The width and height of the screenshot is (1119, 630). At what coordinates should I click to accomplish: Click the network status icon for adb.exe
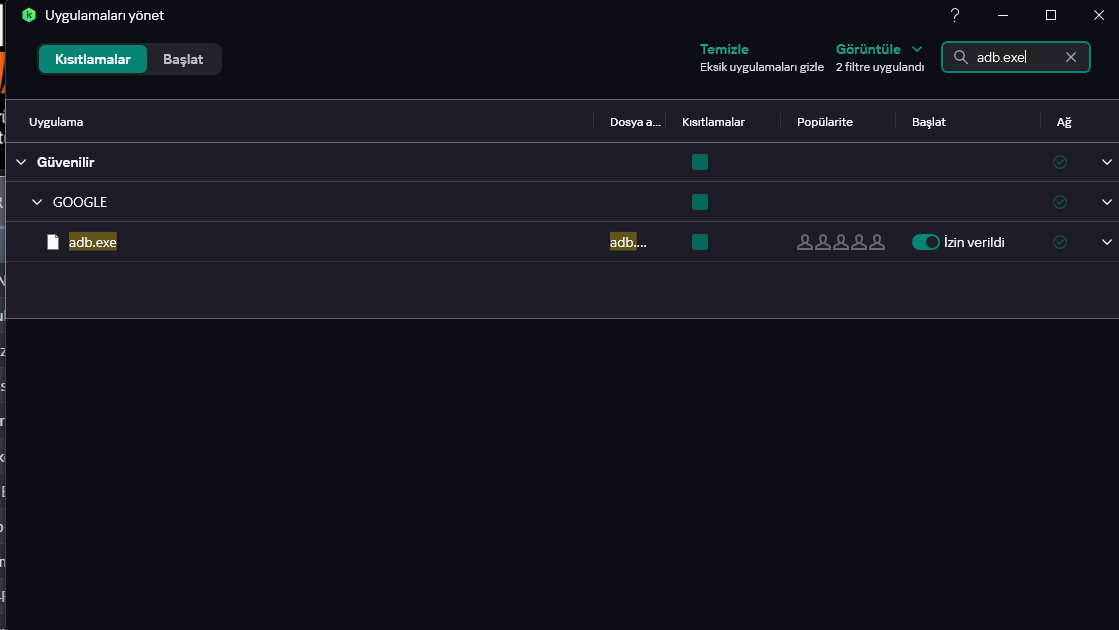tap(1060, 242)
